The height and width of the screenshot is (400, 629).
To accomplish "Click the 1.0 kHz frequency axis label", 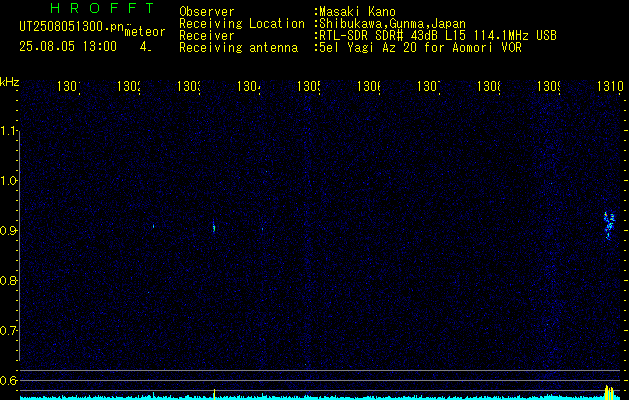I will 9,181.
